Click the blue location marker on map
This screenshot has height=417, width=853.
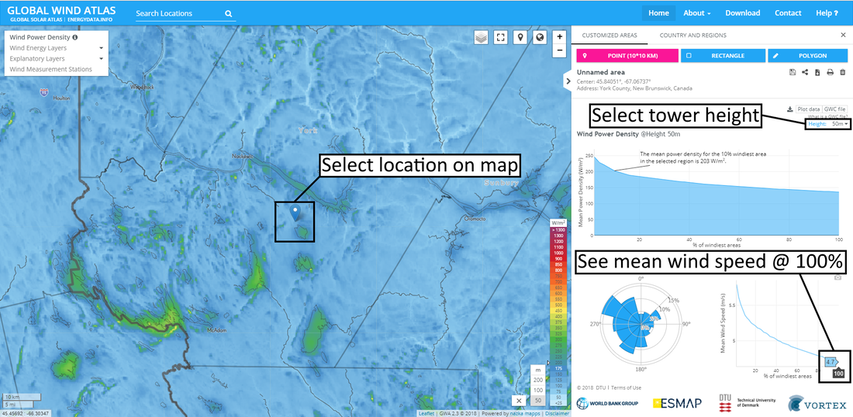click(295, 213)
